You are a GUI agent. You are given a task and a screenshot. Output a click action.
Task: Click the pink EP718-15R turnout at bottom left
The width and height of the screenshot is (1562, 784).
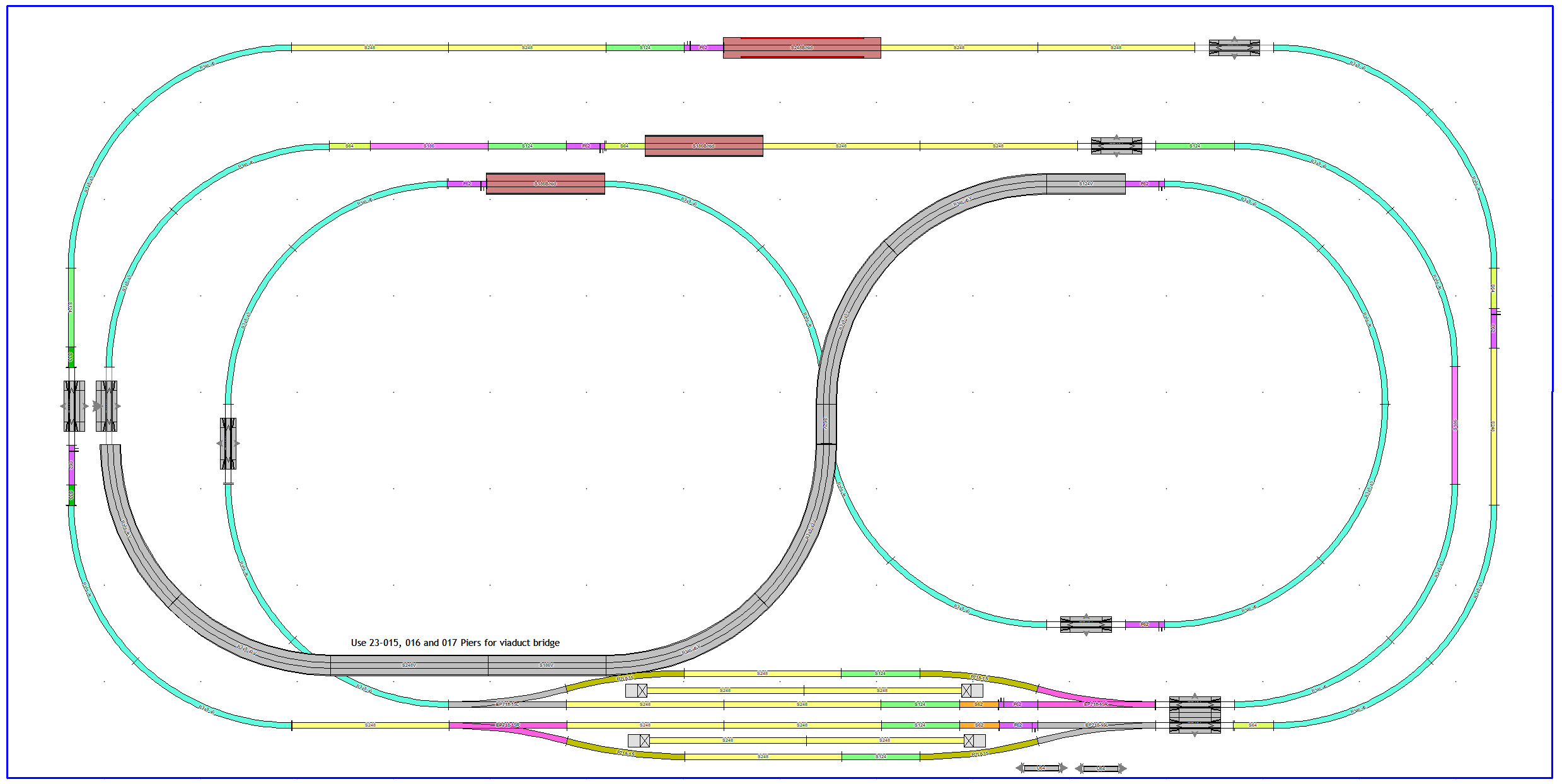tap(507, 726)
